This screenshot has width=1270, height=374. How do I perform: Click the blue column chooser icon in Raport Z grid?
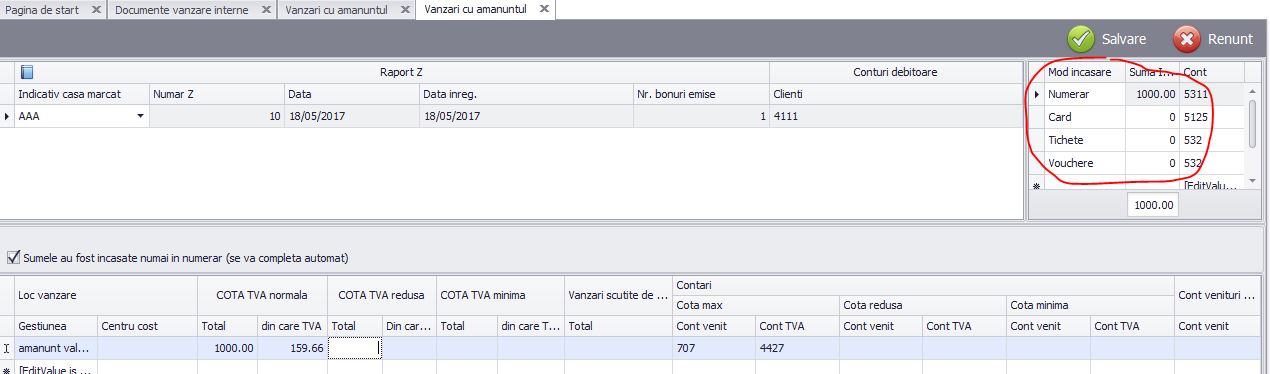click(27, 72)
